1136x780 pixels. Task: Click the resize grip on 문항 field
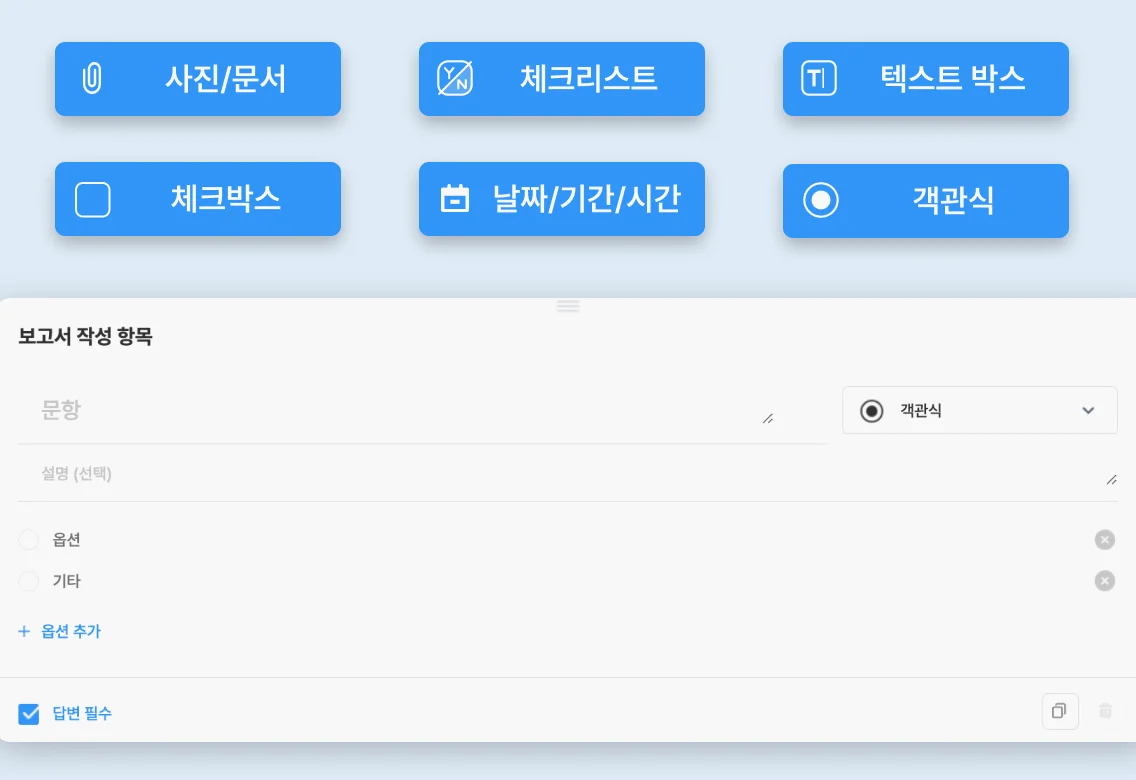(x=767, y=419)
